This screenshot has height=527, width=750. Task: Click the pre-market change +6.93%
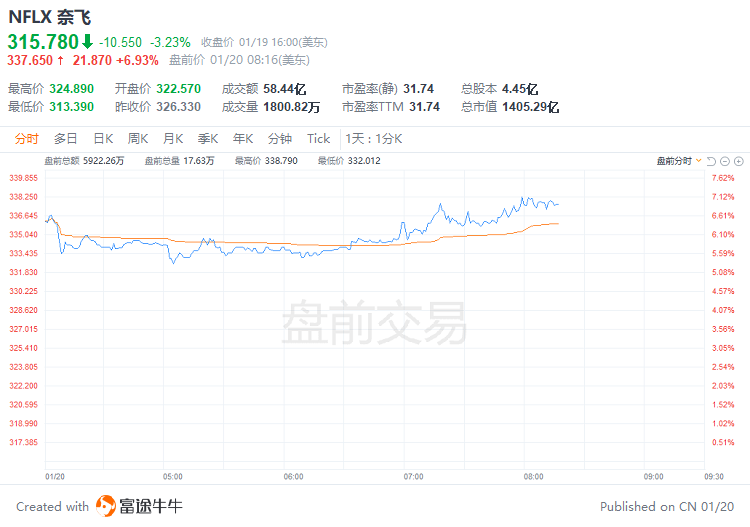[x=137, y=60]
